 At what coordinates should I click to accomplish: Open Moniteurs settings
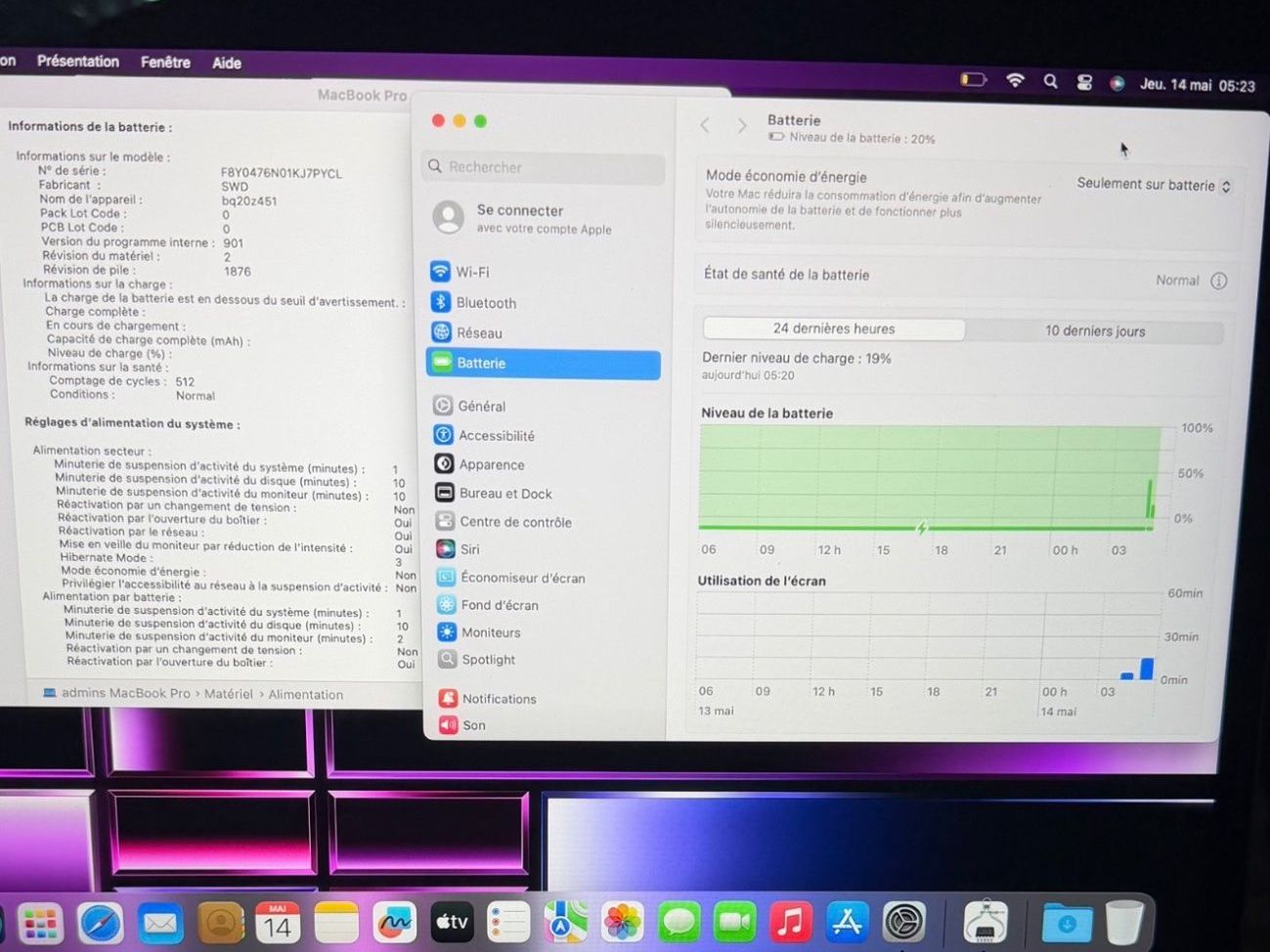tap(479, 632)
